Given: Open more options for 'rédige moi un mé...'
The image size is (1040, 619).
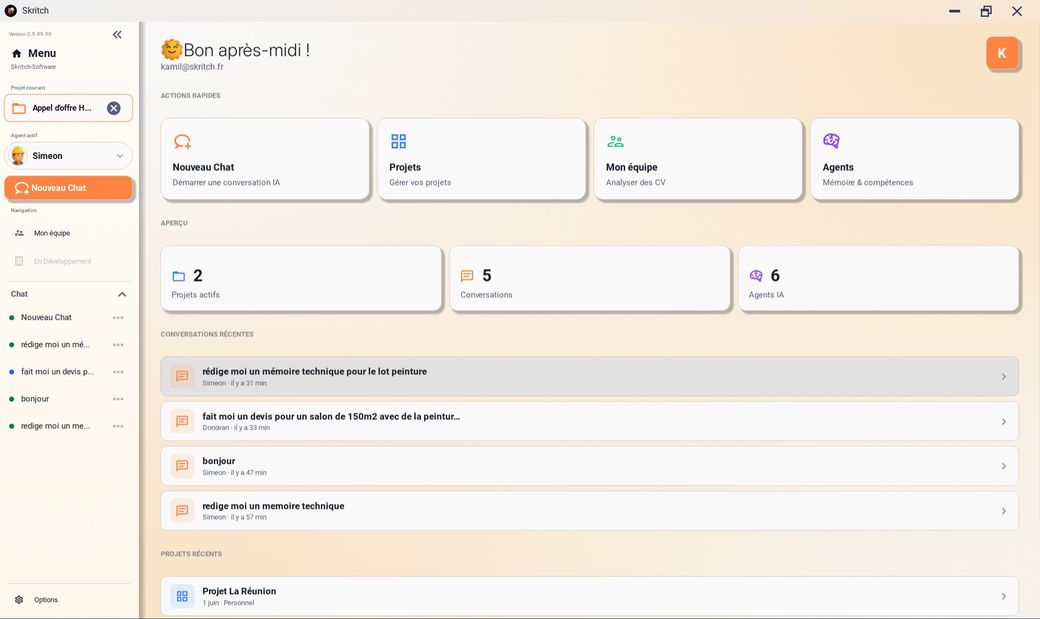Looking at the screenshot, I should click(118, 345).
